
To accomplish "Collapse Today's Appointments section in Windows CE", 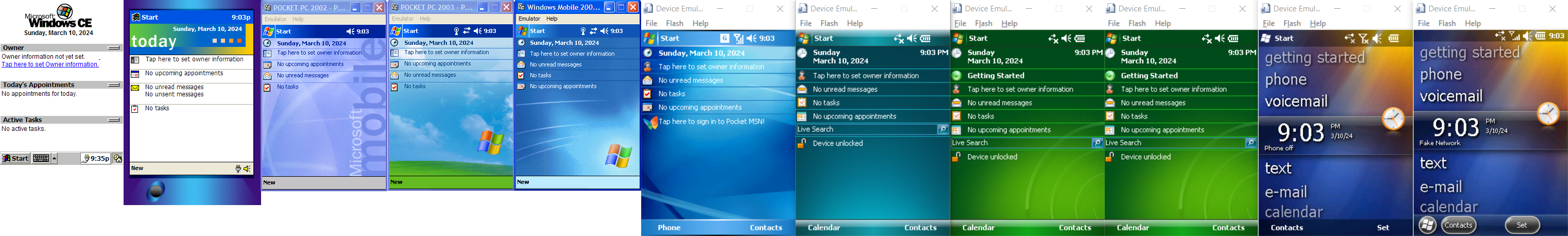I will coord(114,85).
